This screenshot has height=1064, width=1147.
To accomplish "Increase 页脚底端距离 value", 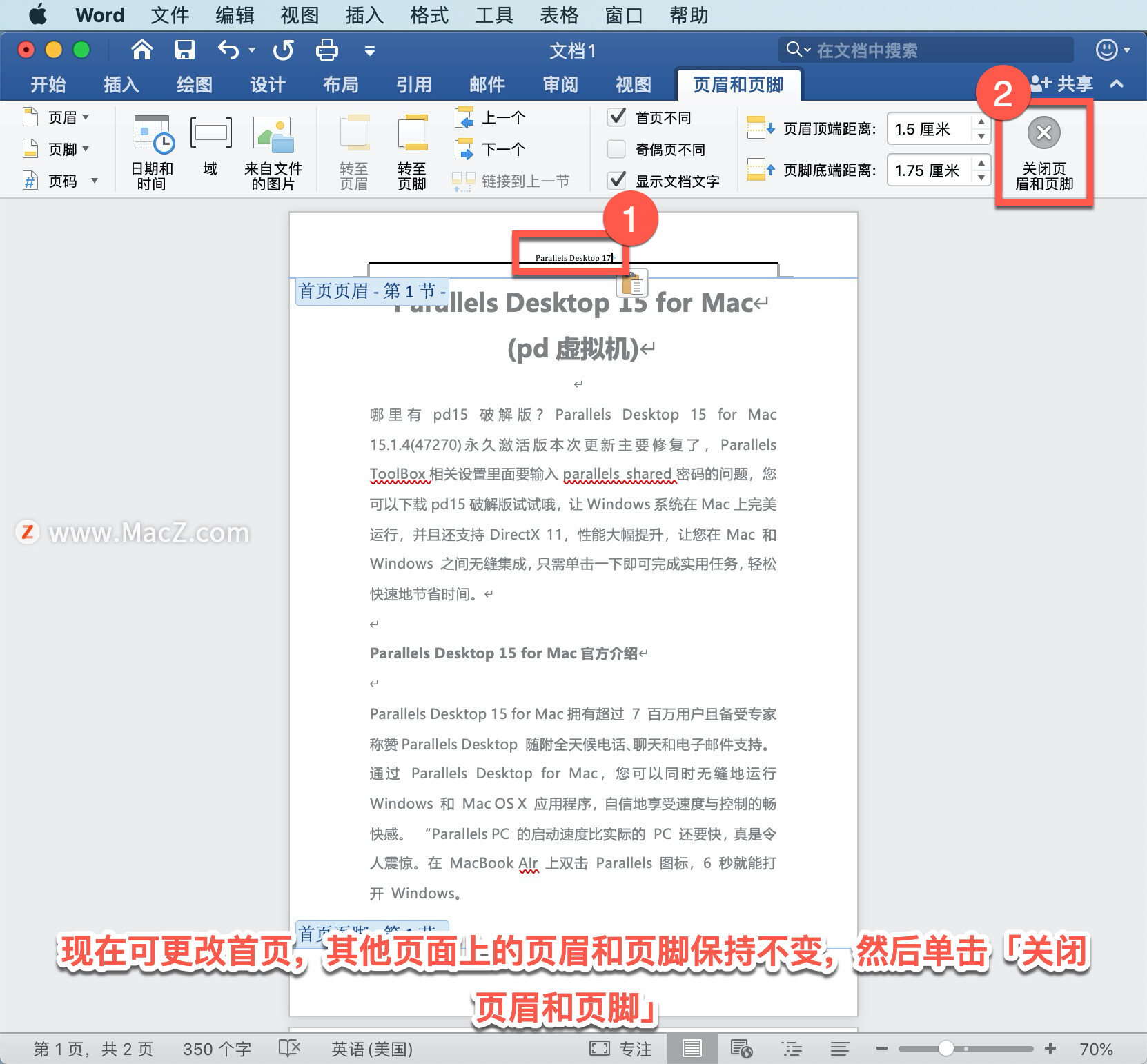I will 981,164.
